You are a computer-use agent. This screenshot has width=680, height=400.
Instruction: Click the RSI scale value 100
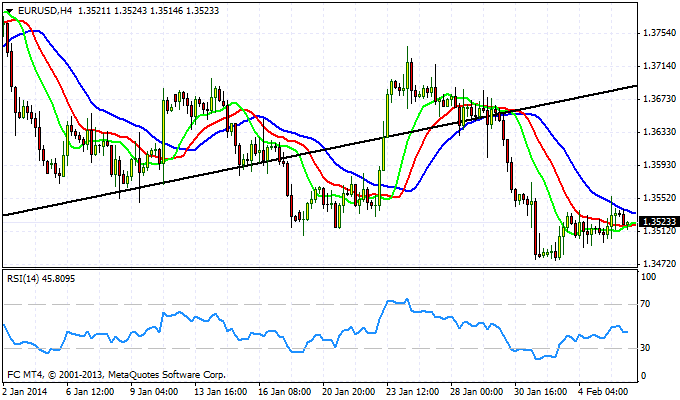tap(648, 277)
